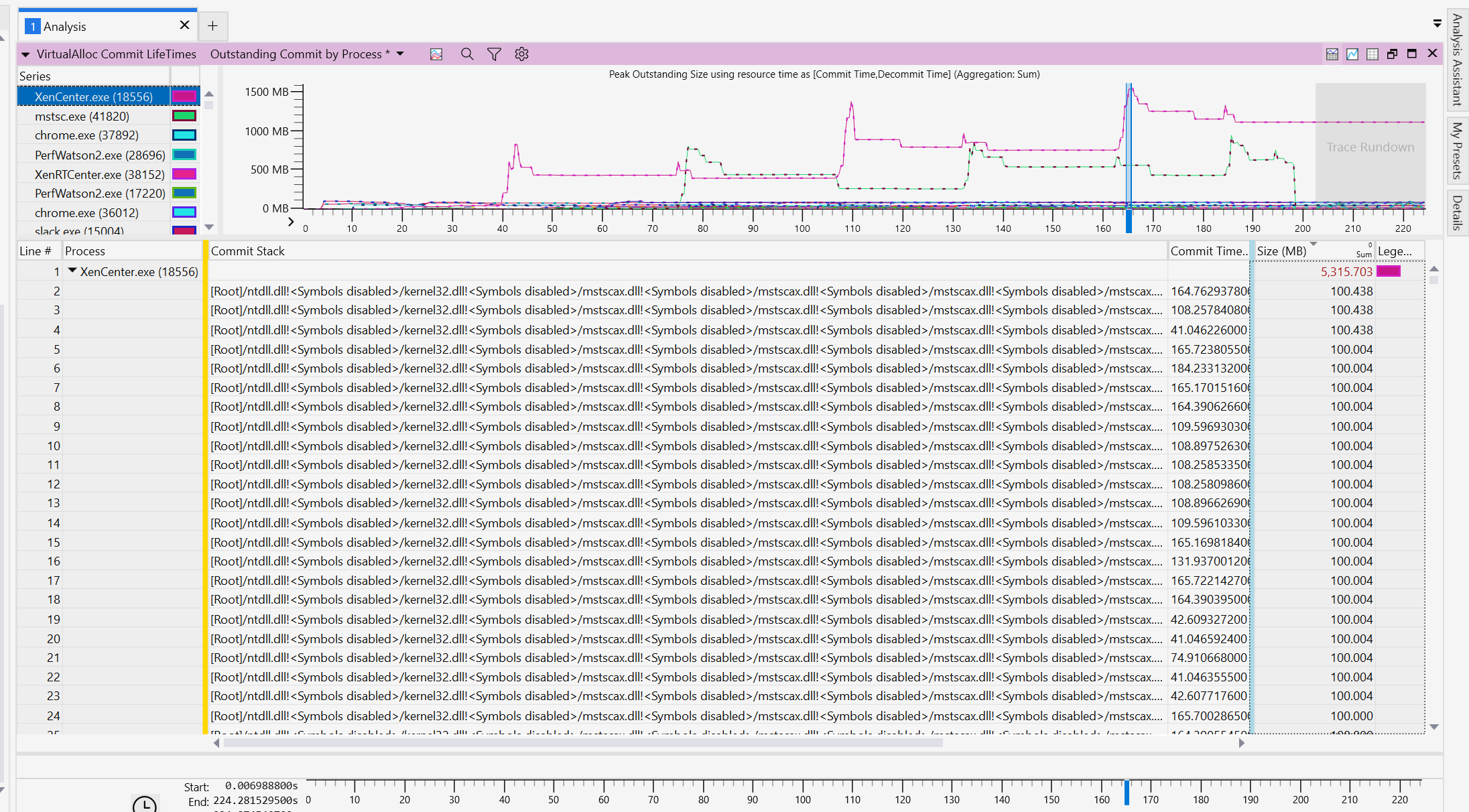Expand the graph axis chevron near 0 MB
1469x812 pixels.
[291, 222]
